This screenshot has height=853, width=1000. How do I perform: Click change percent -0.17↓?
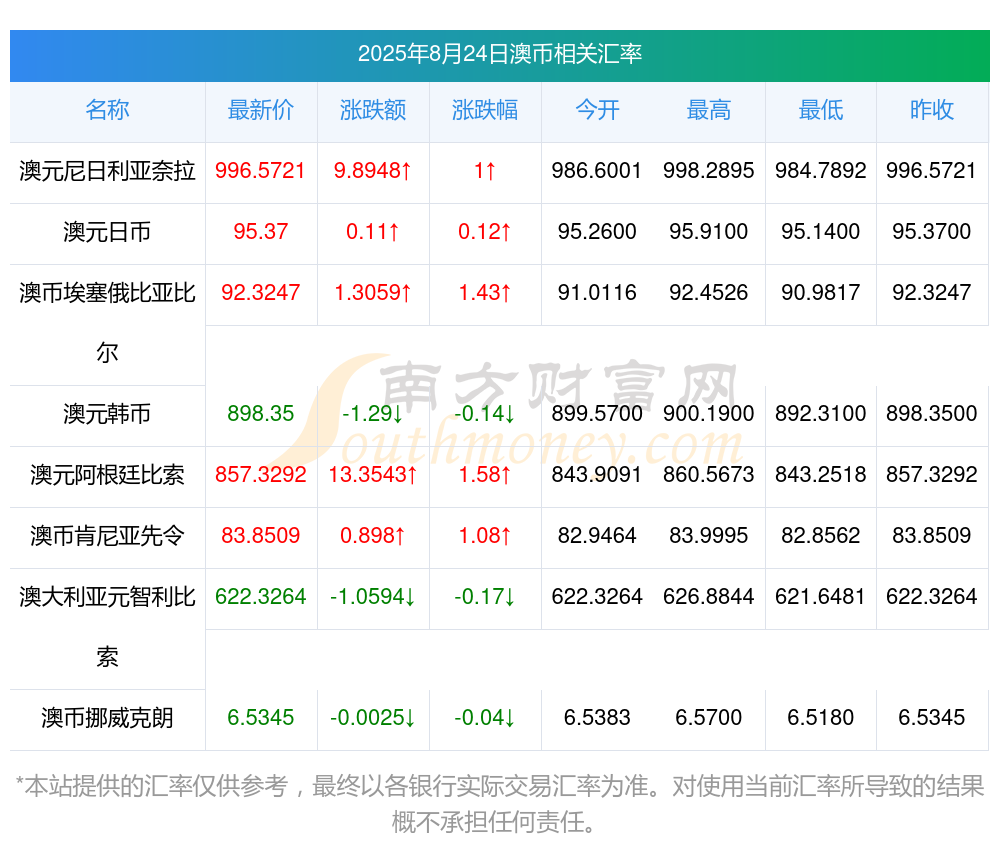tap(485, 597)
